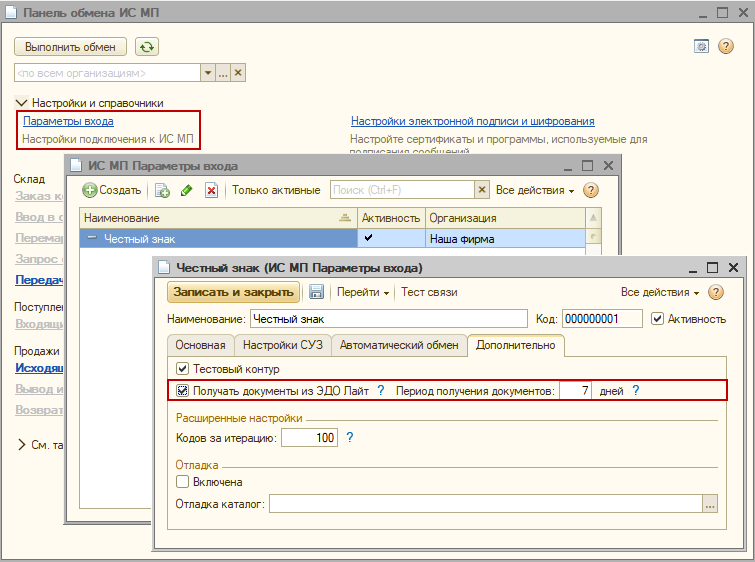Select the Честный знак row in list
Image resolution: width=755 pixels, height=562 pixels.
click(332, 238)
